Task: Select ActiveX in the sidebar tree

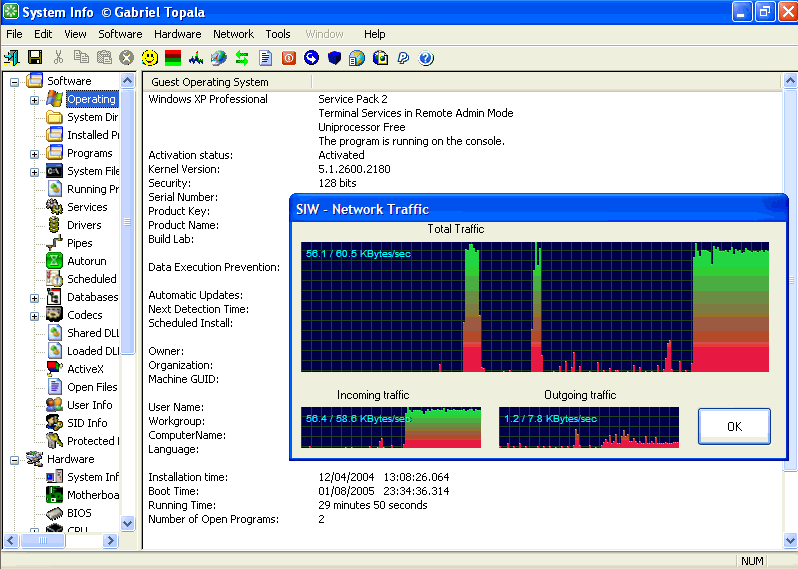Action: click(x=85, y=369)
